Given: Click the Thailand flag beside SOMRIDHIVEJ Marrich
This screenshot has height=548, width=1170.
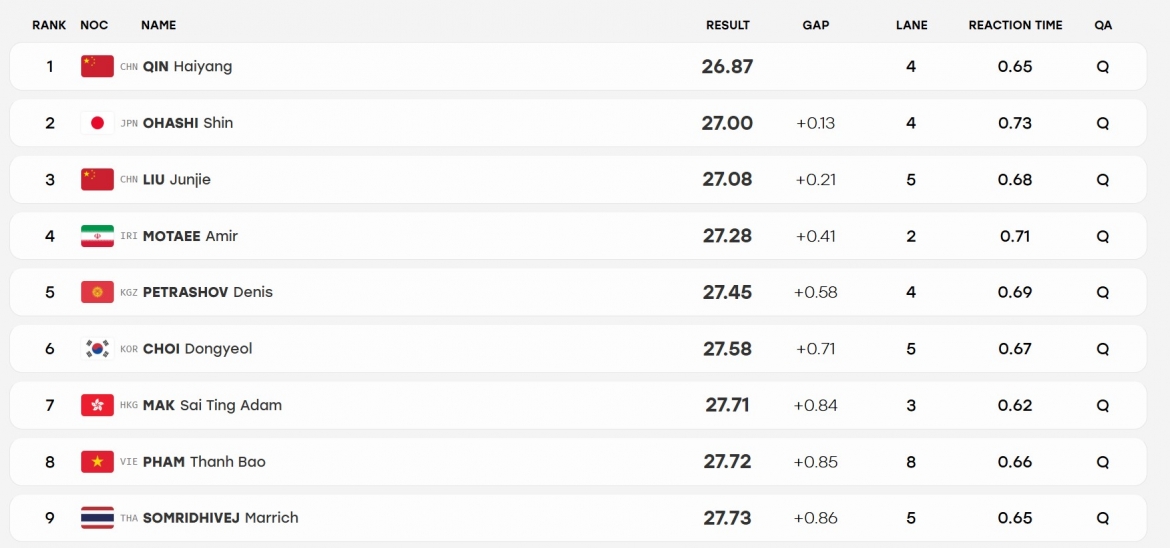Looking at the screenshot, I should (97, 518).
